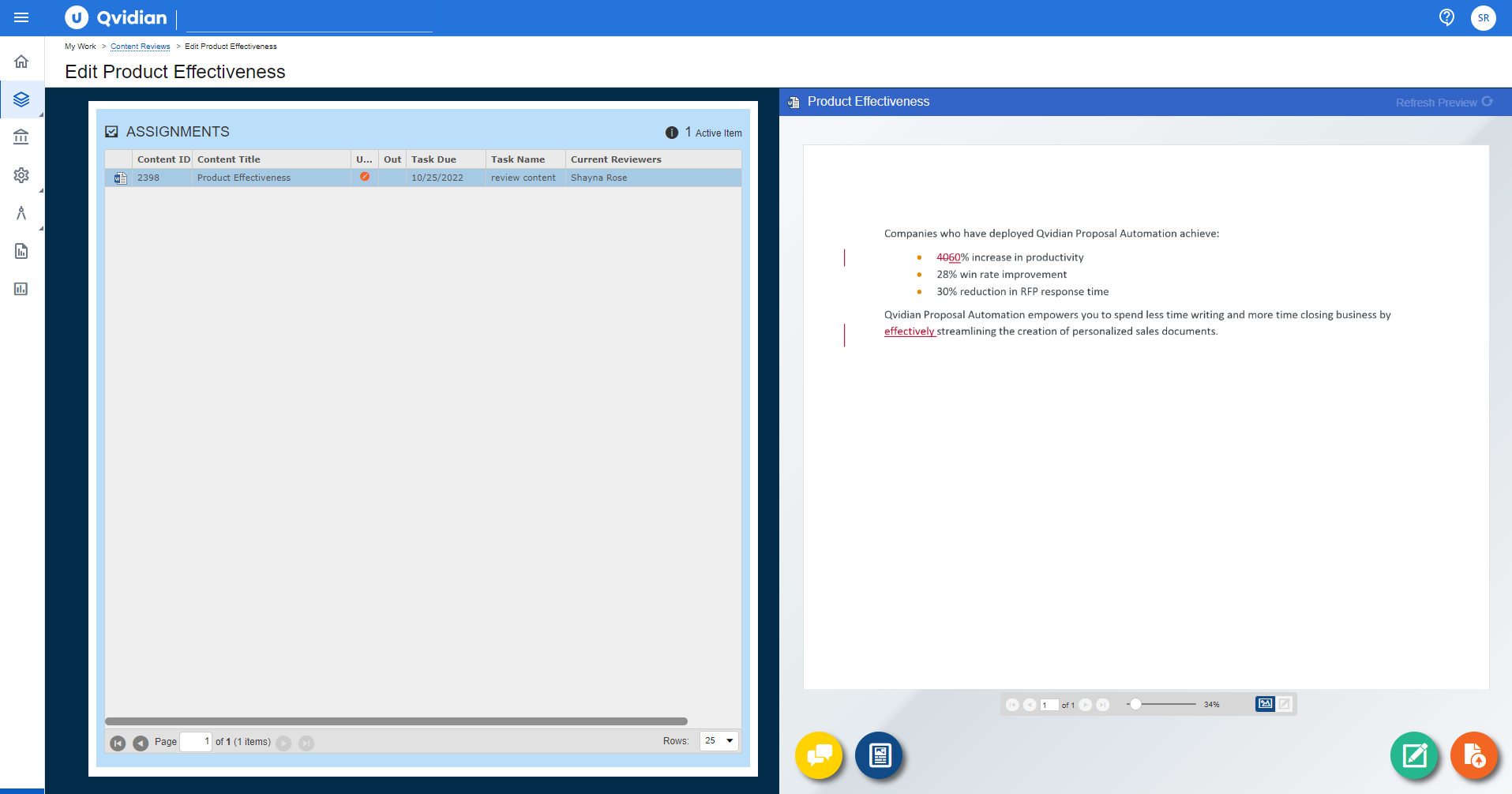The image size is (1512, 794).
Task: Open the home icon in the sidebar
Action: (x=21, y=61)
